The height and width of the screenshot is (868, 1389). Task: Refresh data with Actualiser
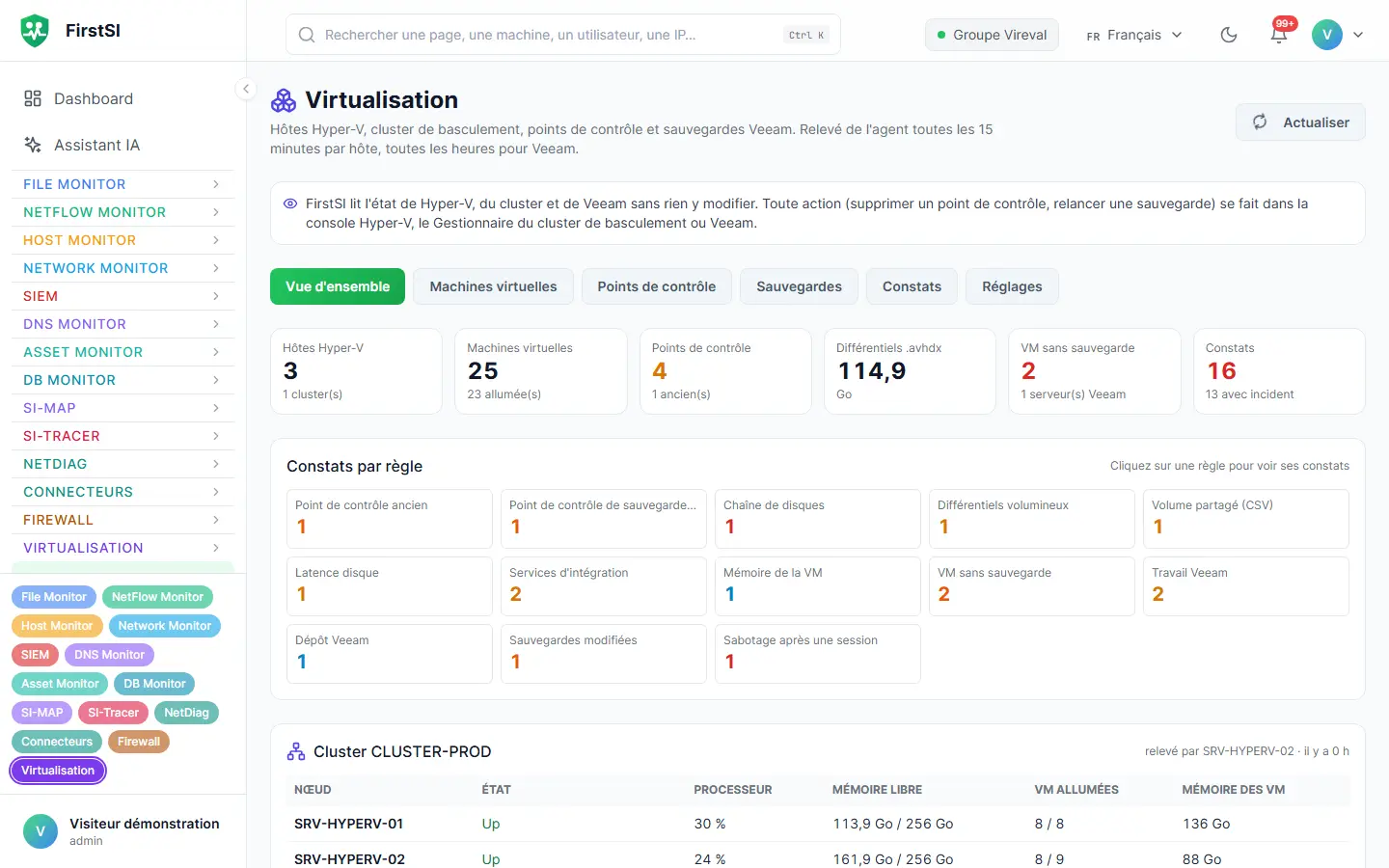pyautogui.click(x=1300, y=122)
